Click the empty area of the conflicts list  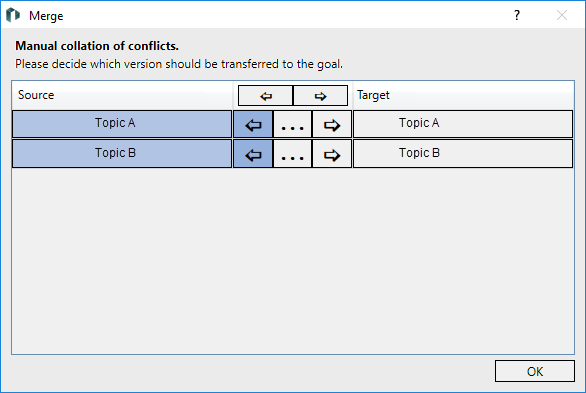click(x=293, y=260)
